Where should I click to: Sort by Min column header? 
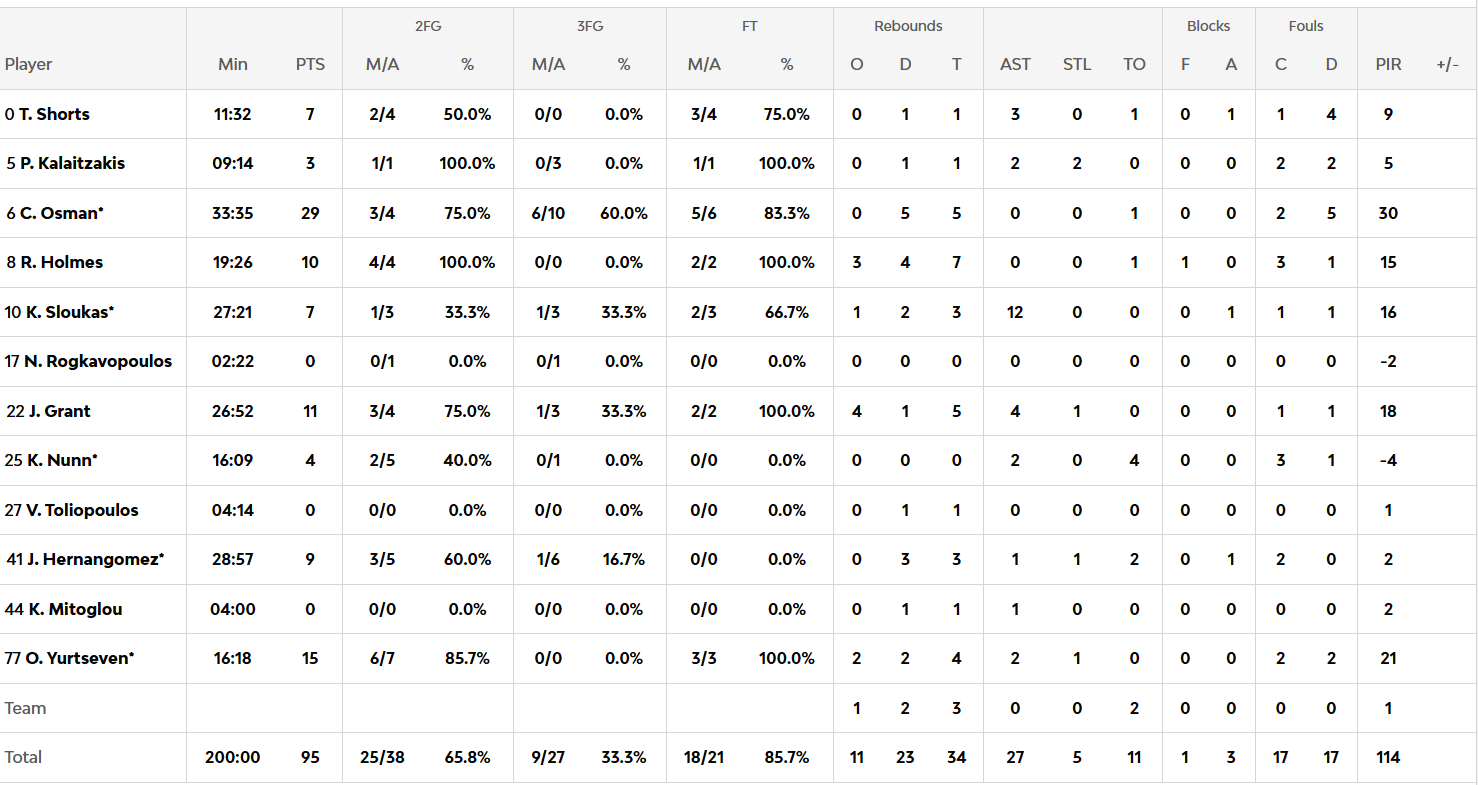tap(233, 64)
